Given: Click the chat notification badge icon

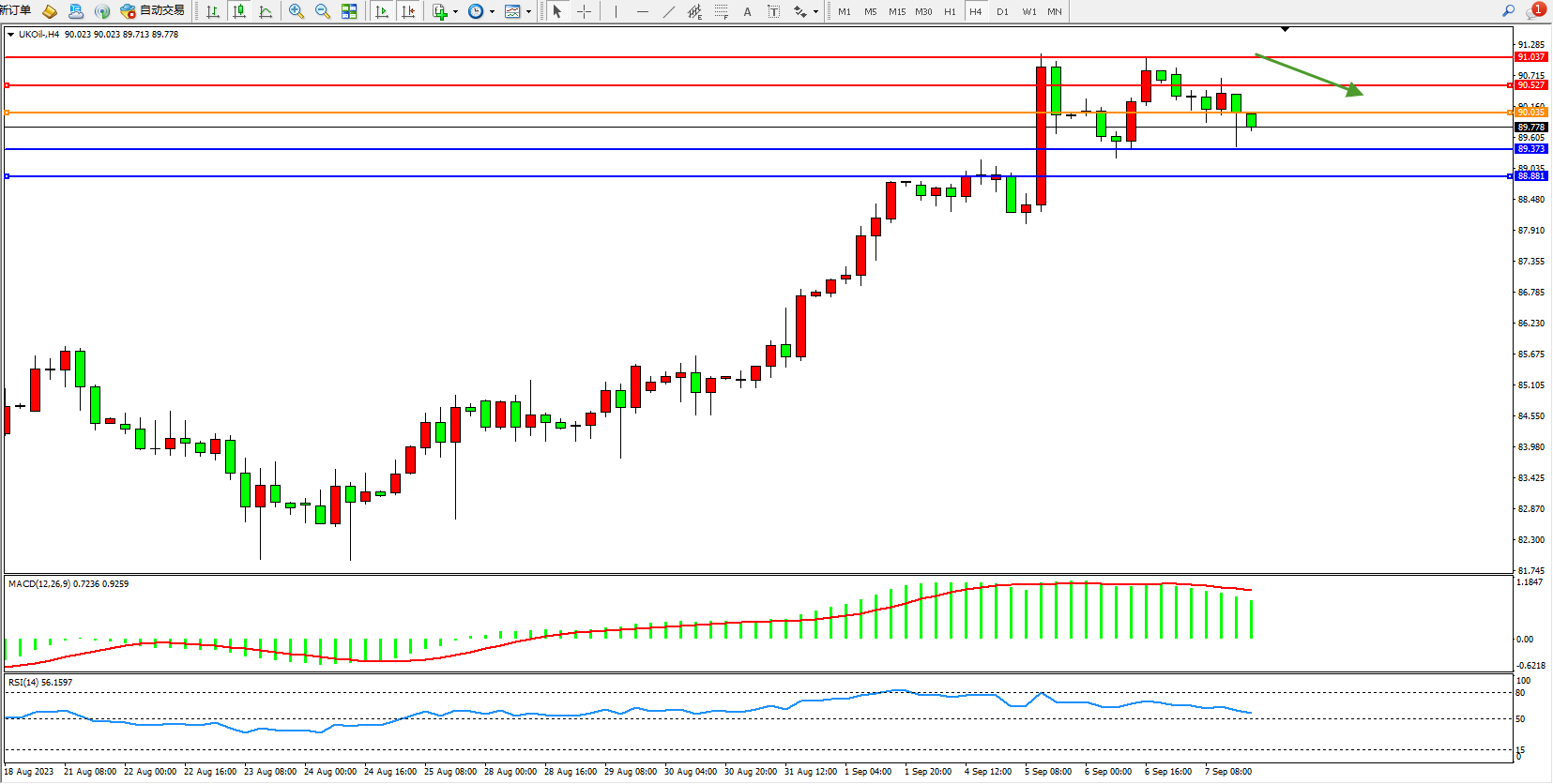Looking at the screenshot, I should tap(1537, 10).
